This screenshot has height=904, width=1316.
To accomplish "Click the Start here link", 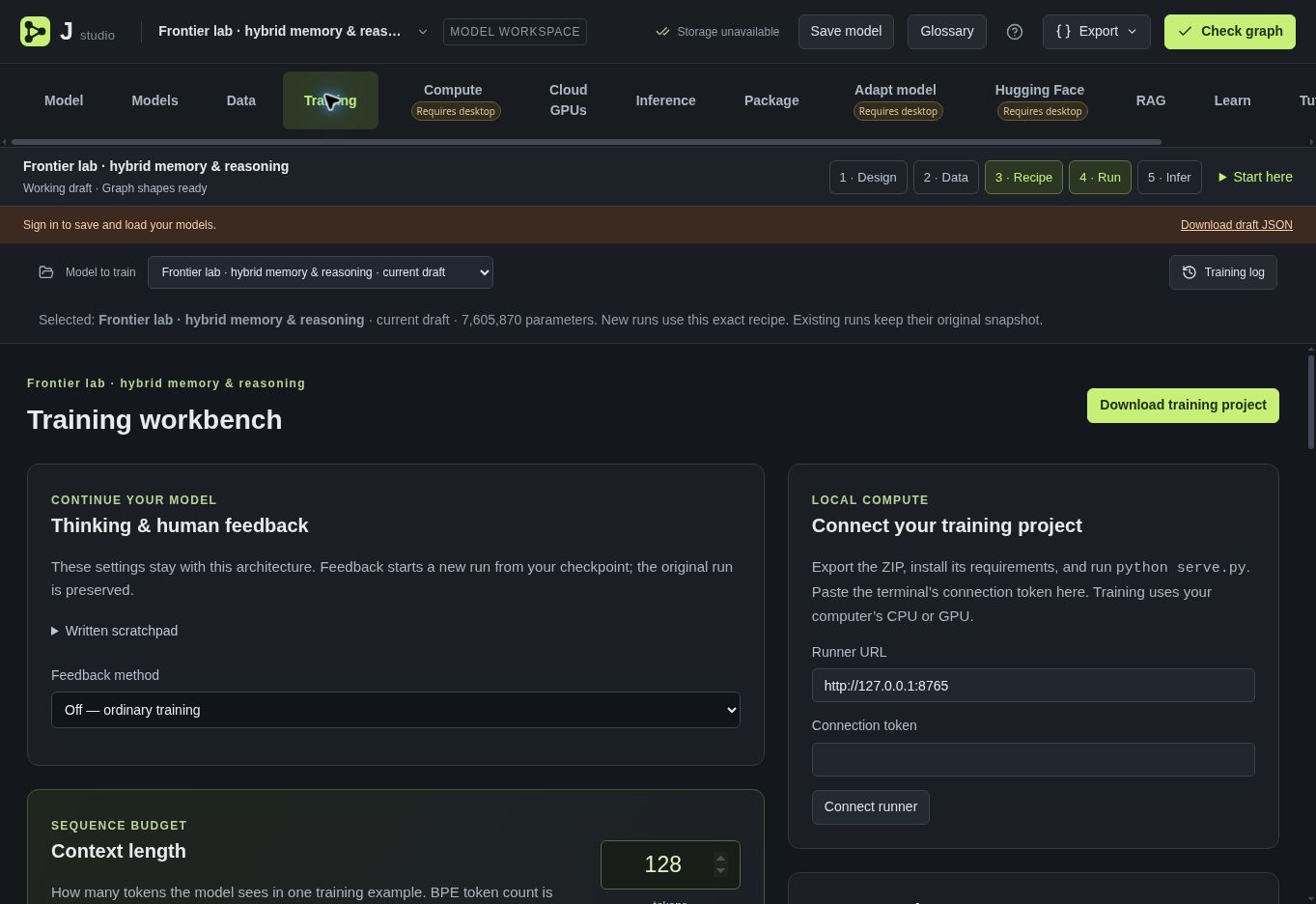I will (x=1255, y=177).
